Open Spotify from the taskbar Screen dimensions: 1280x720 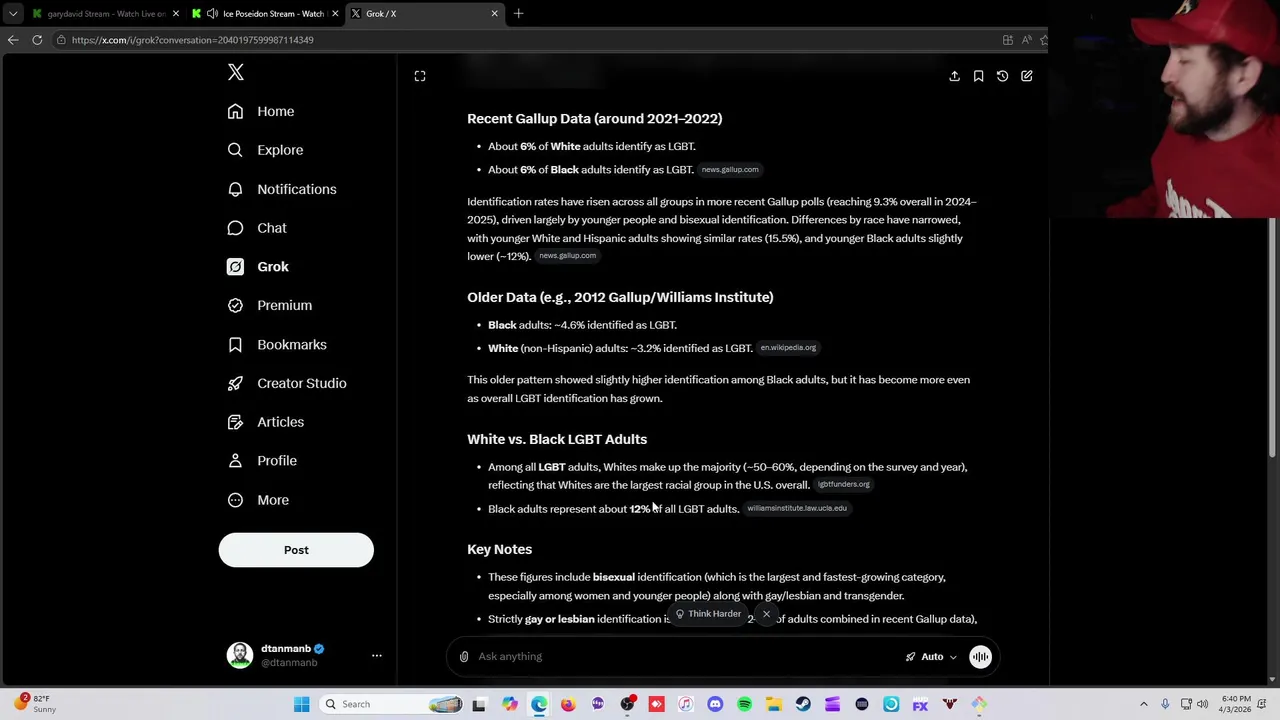click(x=744, y=704)
